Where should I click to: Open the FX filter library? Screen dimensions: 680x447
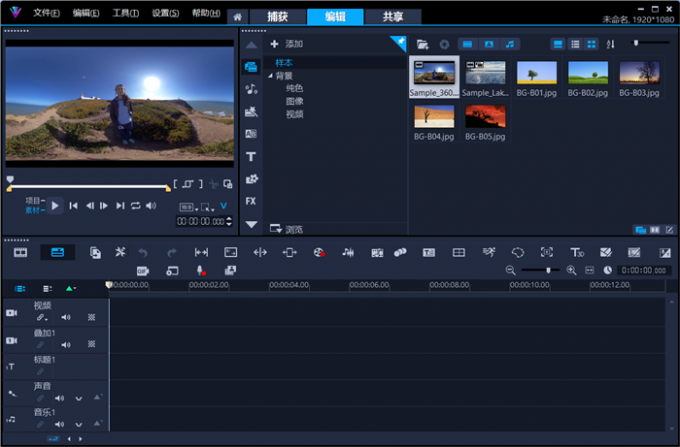(251, 201)
